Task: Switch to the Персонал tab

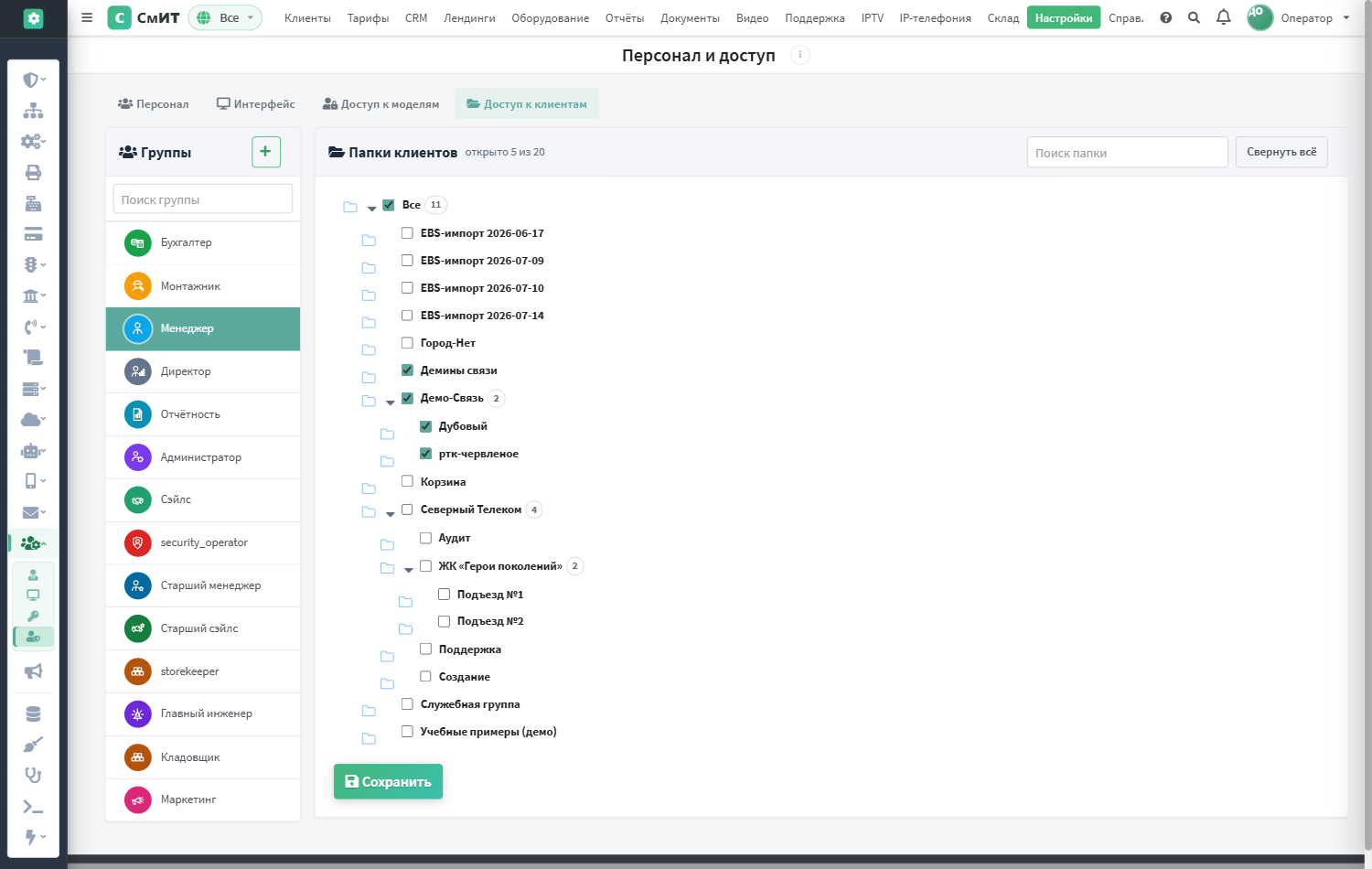Action: click(x=154, y=104)
